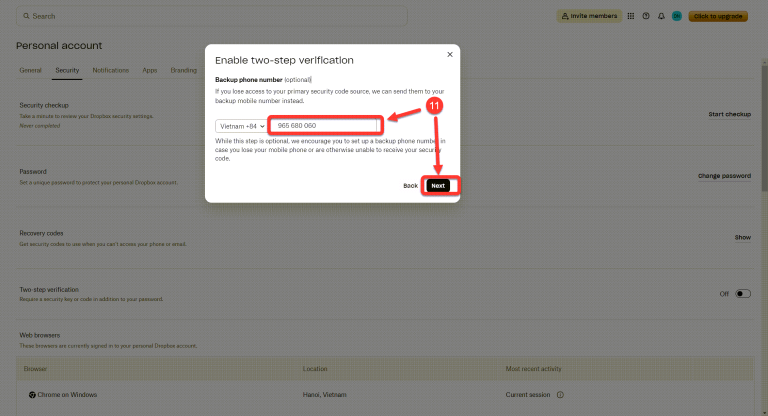This screenshot has width=768, height=416.
Task: Click the Current session info icon
Action: click(x=560, y=394)
